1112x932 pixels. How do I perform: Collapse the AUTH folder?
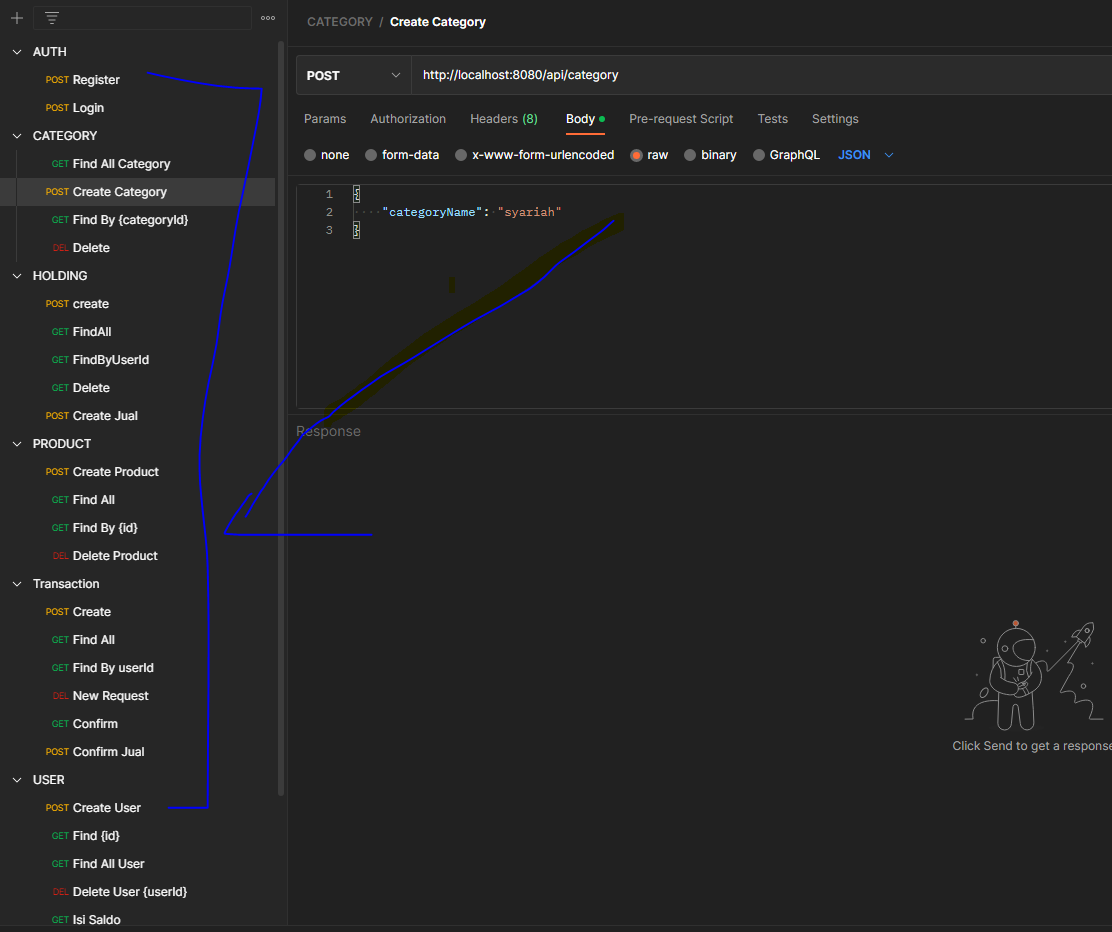17,52
